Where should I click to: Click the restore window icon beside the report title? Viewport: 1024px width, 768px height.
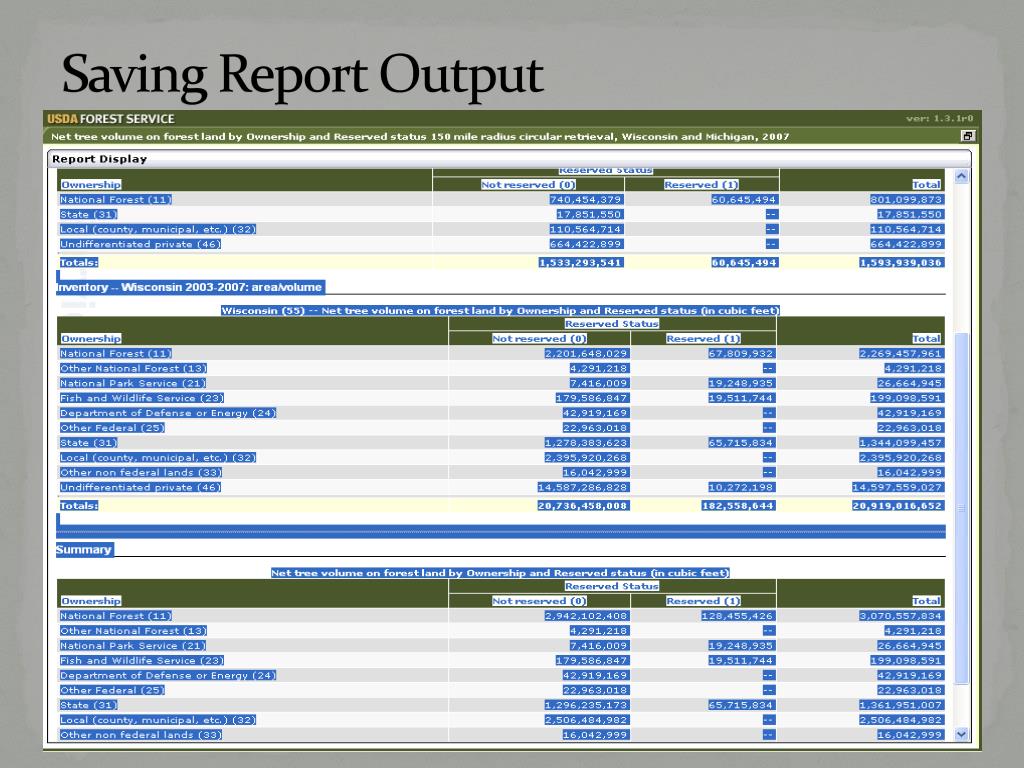click(x=968, y=136)
